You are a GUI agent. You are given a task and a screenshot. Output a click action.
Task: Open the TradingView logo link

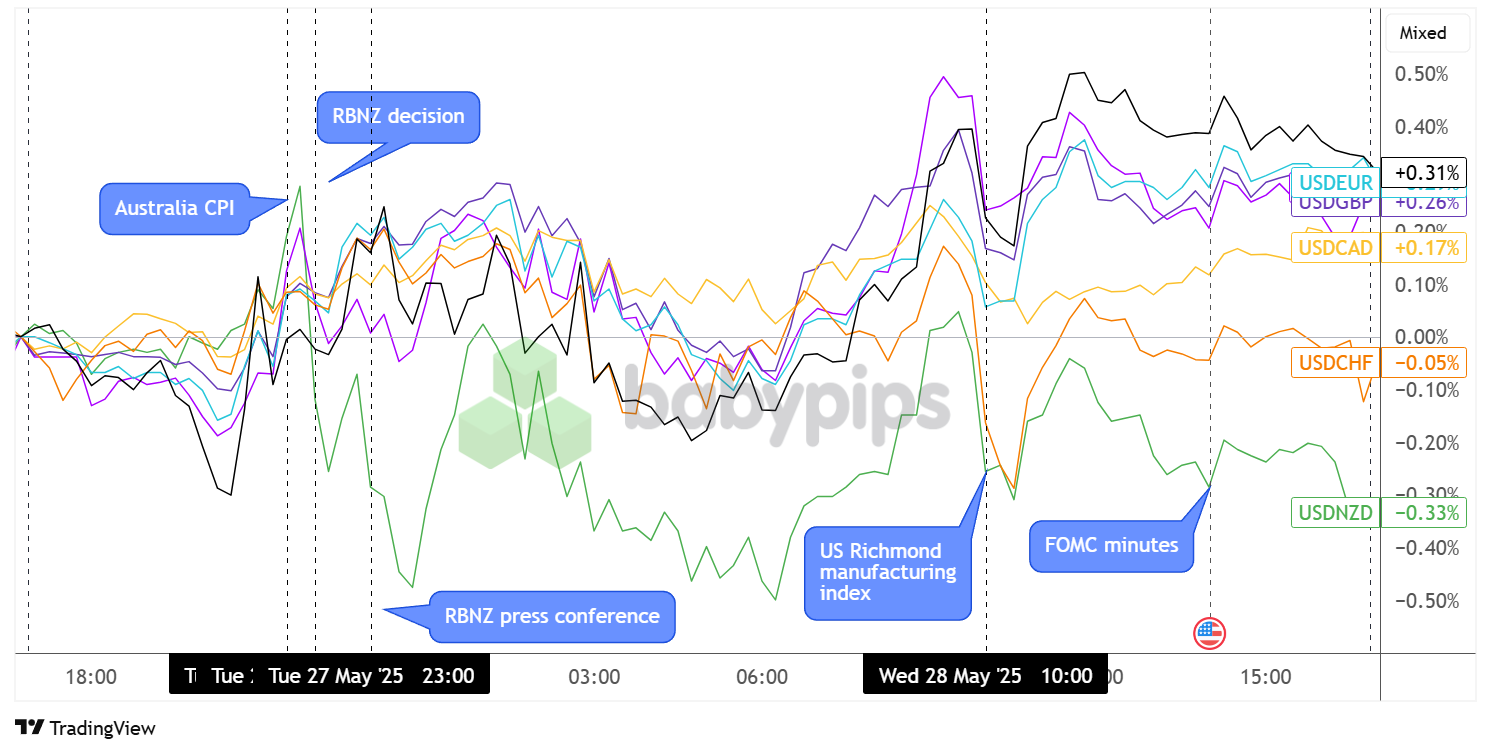(x=85, y=728)
